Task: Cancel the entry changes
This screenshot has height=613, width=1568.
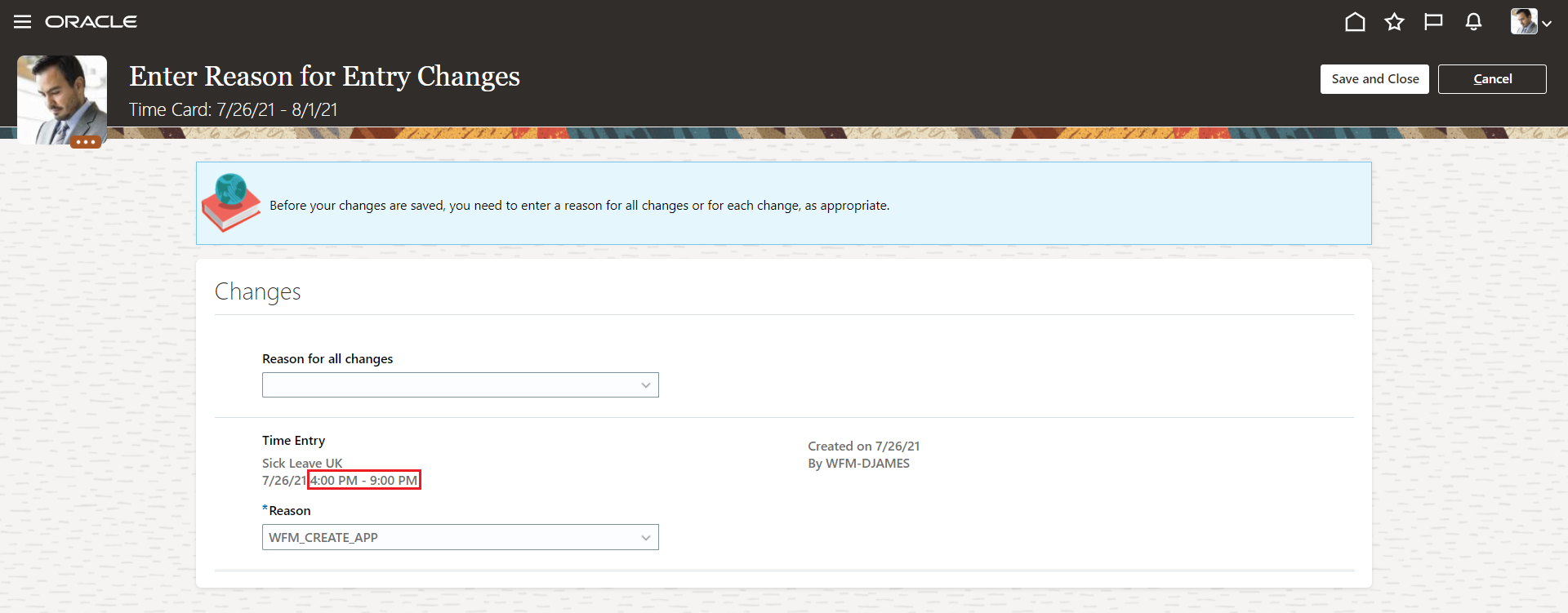Action: tap(1491, 79)
